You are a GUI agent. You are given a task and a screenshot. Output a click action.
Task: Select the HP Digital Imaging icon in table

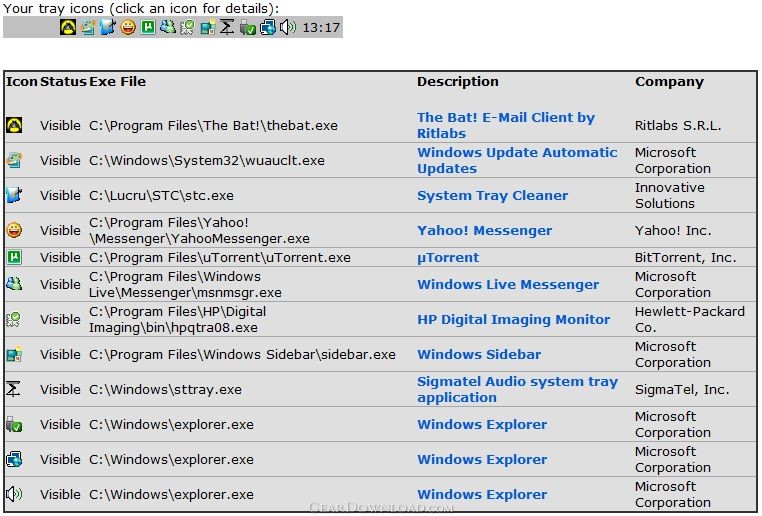(14, 319)
